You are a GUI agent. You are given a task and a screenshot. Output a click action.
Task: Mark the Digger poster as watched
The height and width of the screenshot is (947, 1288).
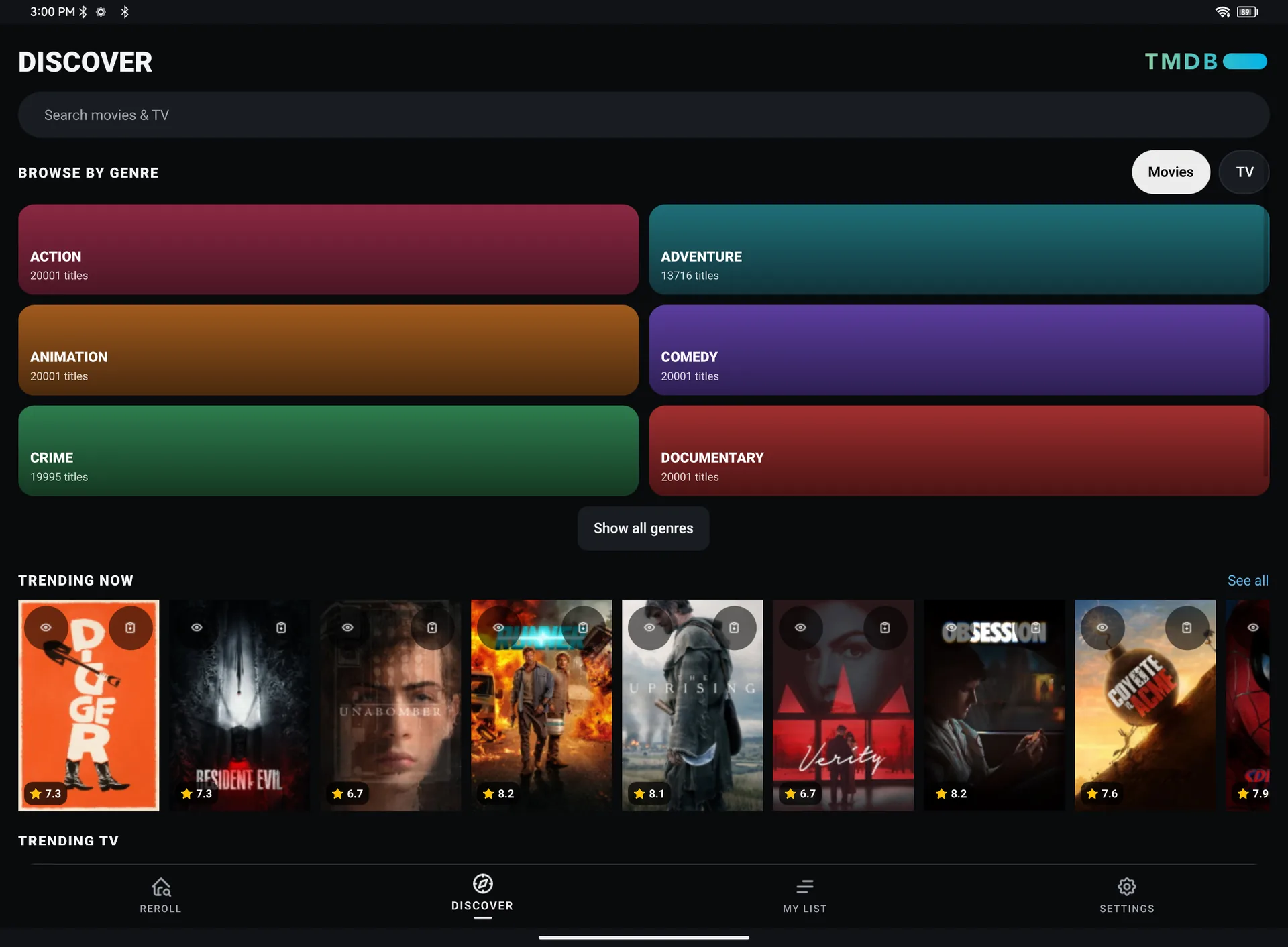[46, 628]
